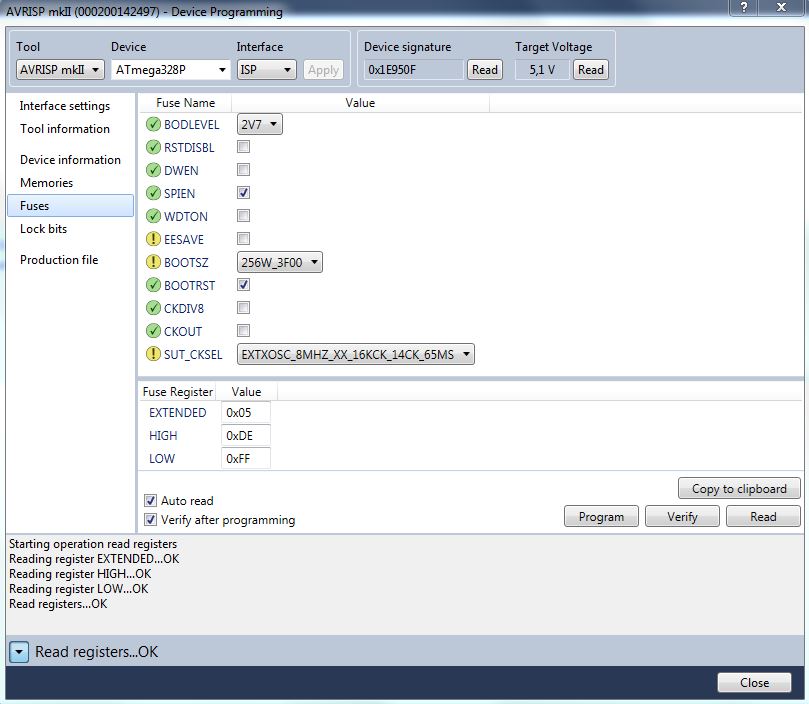
Task: Click the Program button
Action: pos(601,516)
